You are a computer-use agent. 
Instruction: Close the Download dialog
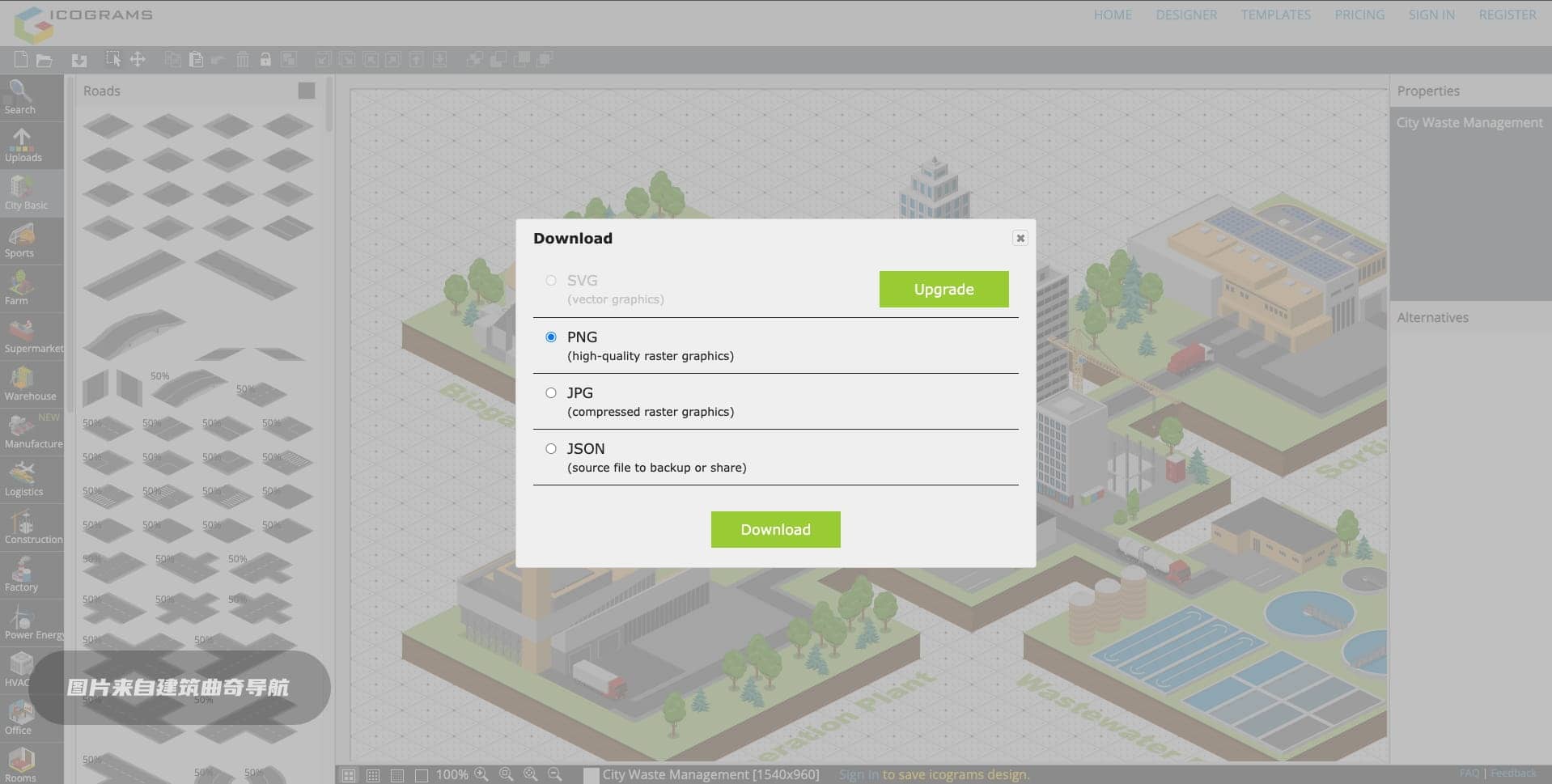tap(1020, 238)
